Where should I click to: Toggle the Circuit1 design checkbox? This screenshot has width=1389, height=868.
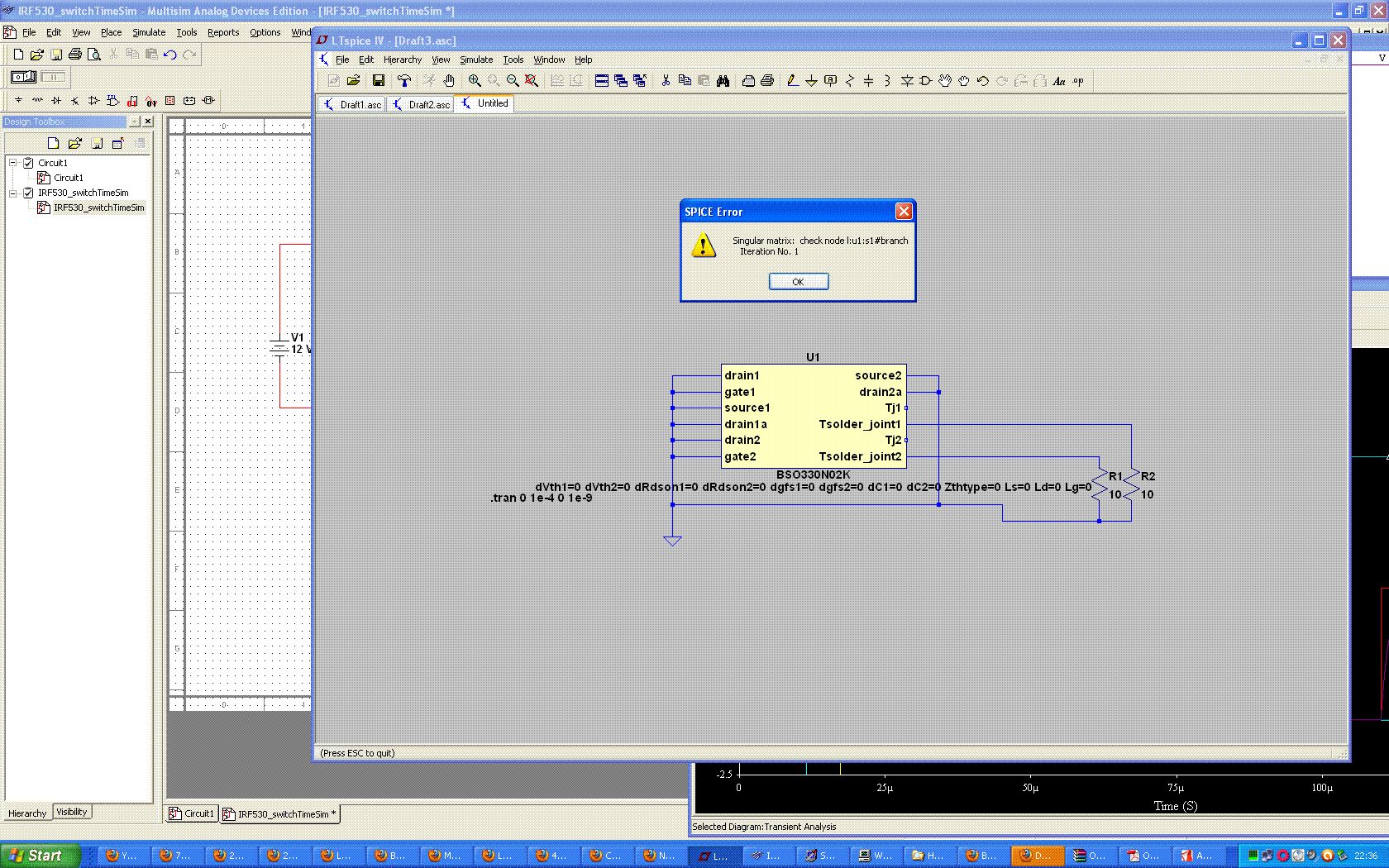click(28, 163)
